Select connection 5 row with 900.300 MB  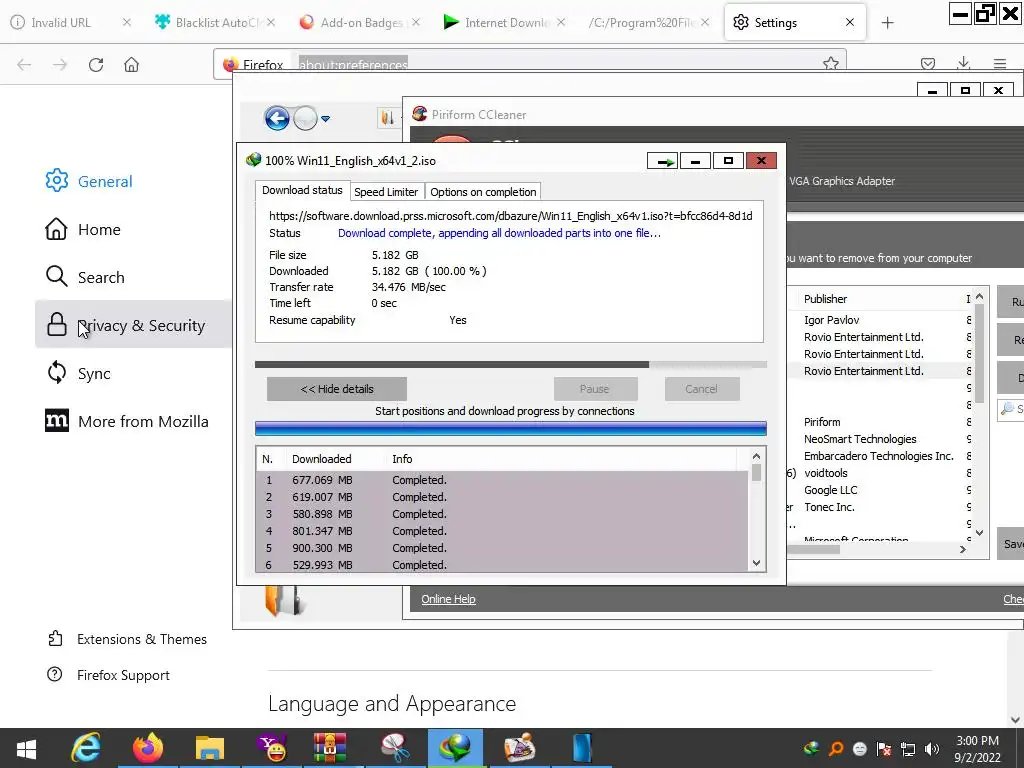(x=502, y=548)
